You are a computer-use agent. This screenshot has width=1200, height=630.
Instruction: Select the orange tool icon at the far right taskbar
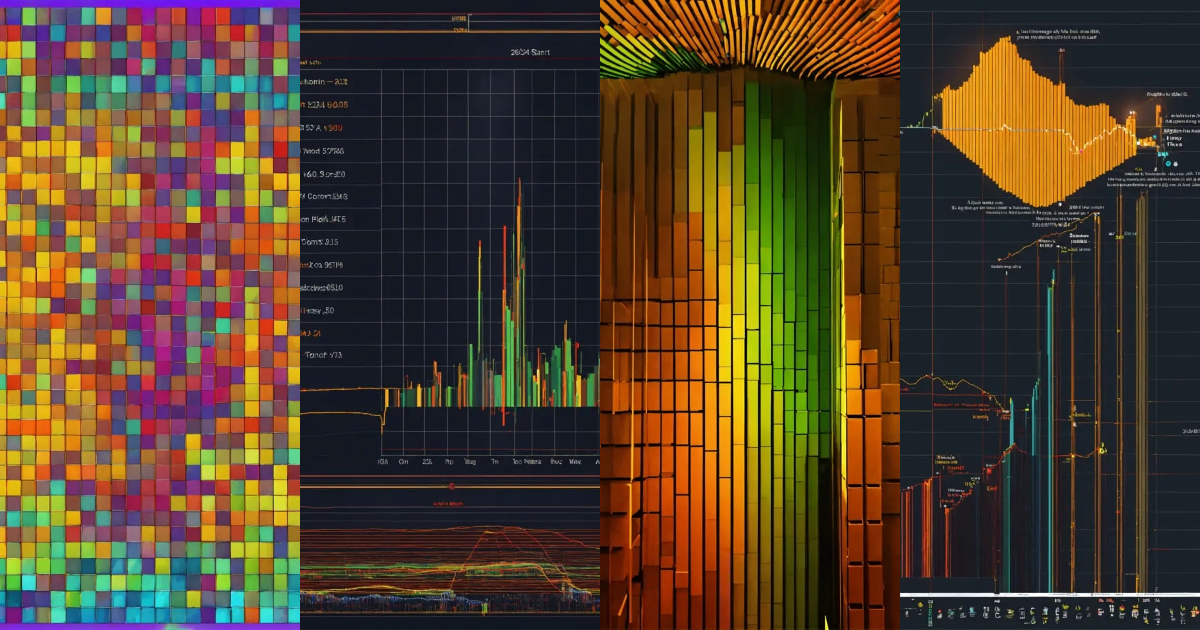pyautogui.click(x=1192, y=612)
